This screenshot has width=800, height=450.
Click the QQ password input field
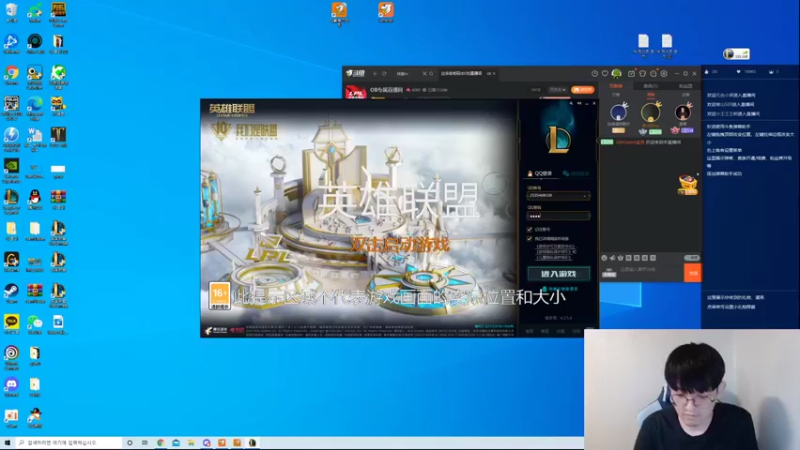[x=558, y=216]
